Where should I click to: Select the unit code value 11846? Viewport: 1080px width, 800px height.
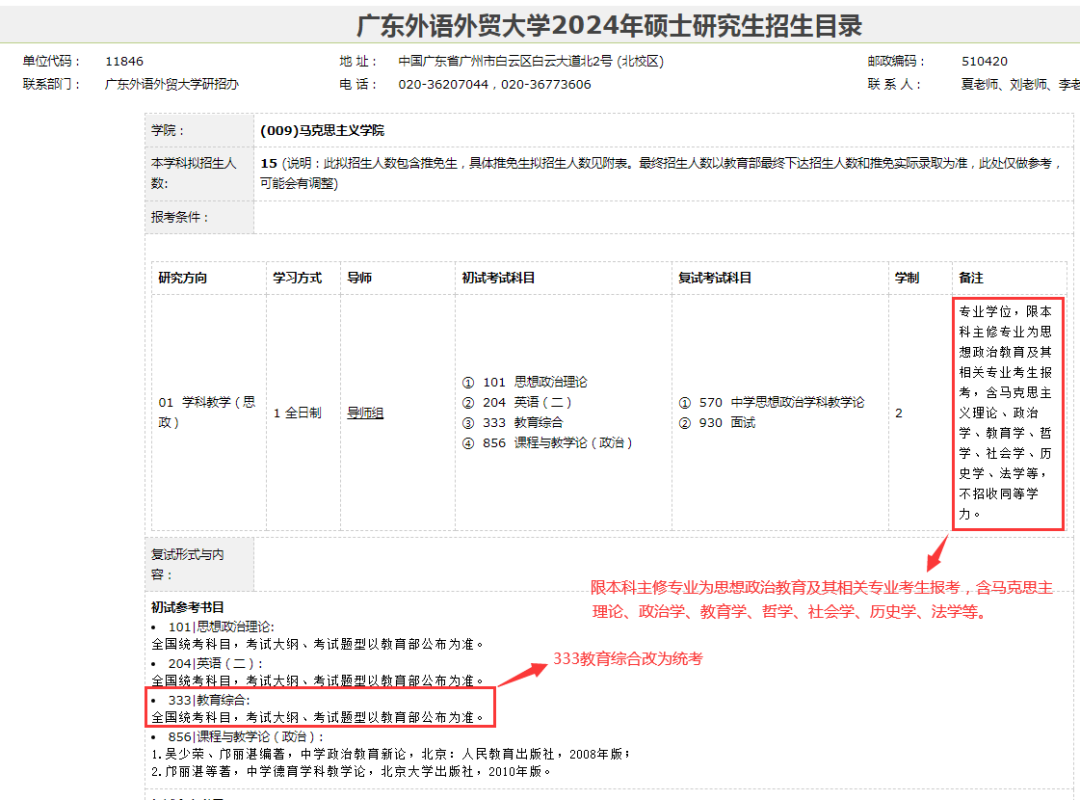(x=124, y=61)
